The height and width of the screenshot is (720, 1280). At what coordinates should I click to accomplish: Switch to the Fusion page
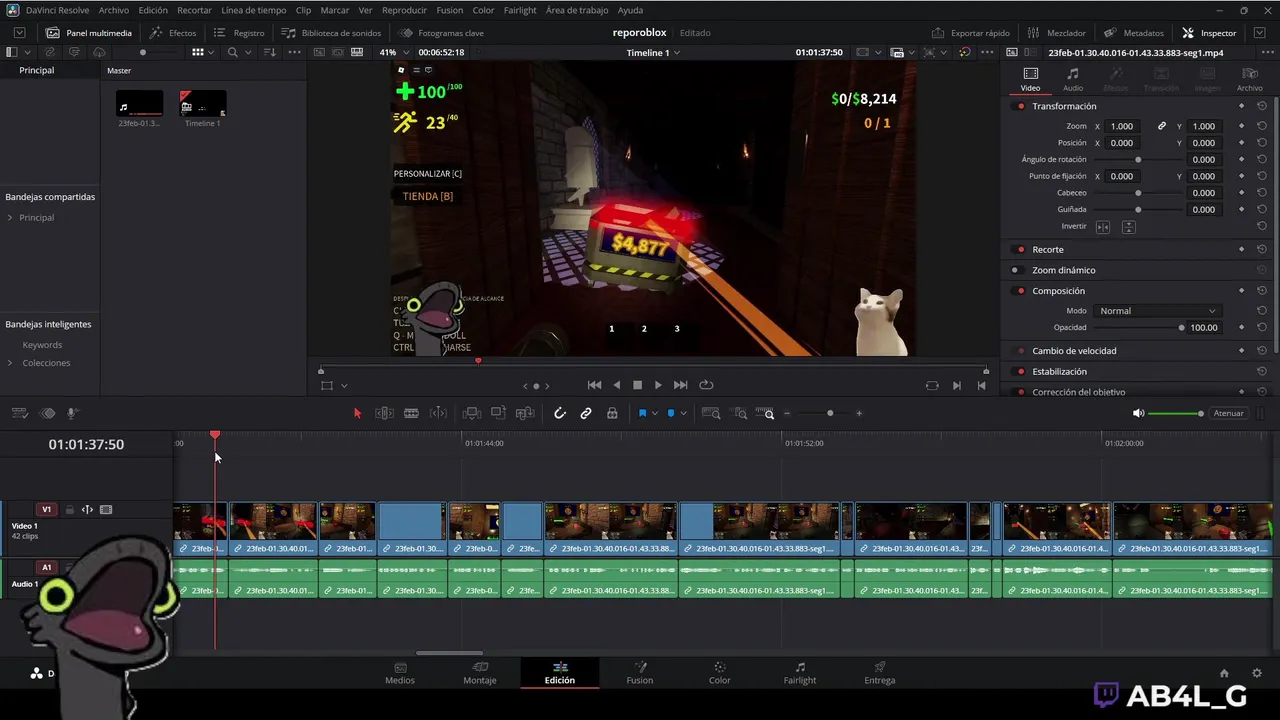pyautogui.click(x=640, y=673)
